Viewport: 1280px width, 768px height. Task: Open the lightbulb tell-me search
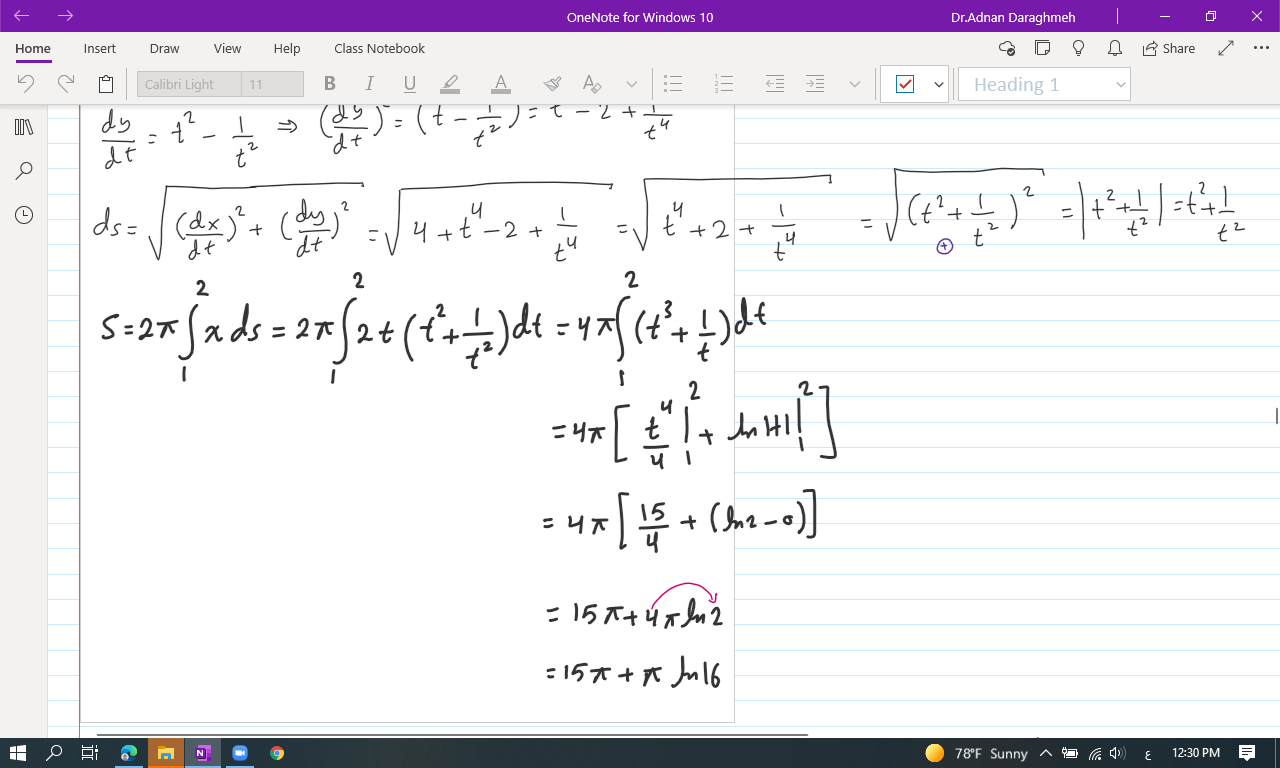pos(1078,48)
